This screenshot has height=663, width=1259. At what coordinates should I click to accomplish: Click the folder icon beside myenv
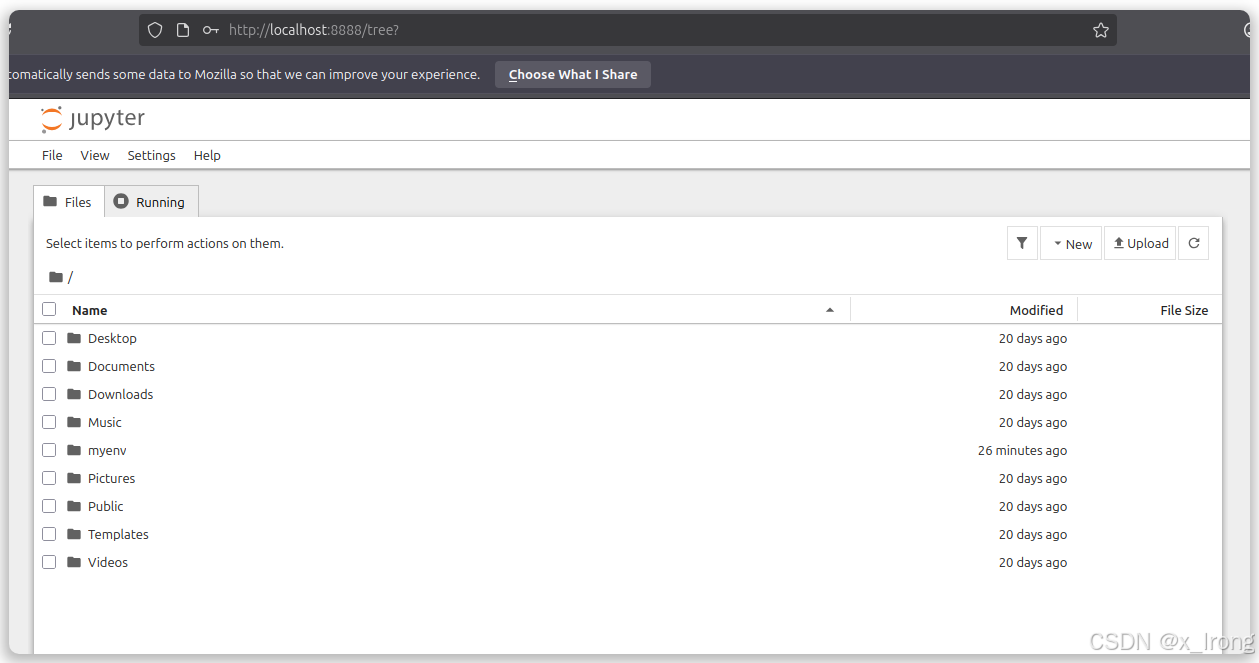pyautogui.click(x=74, y=450)
